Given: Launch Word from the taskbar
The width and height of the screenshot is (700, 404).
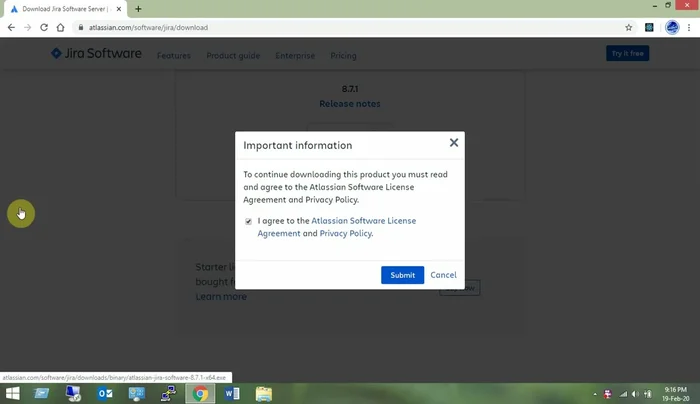Looking at the screenshot, I should pos(232,393).
